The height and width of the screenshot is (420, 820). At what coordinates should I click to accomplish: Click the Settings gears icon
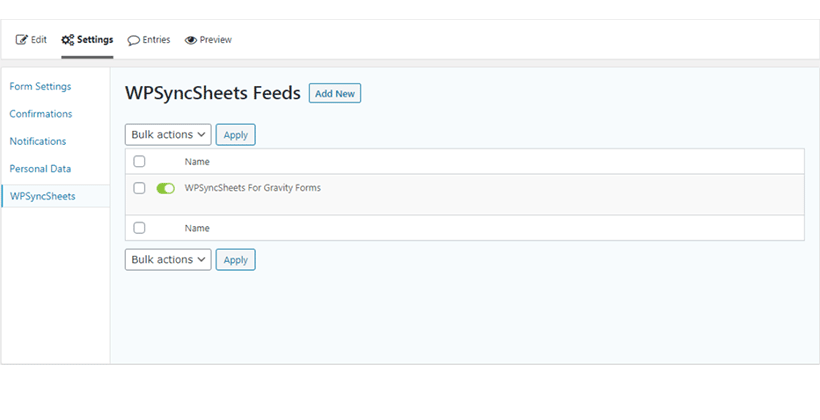(67, 40)
